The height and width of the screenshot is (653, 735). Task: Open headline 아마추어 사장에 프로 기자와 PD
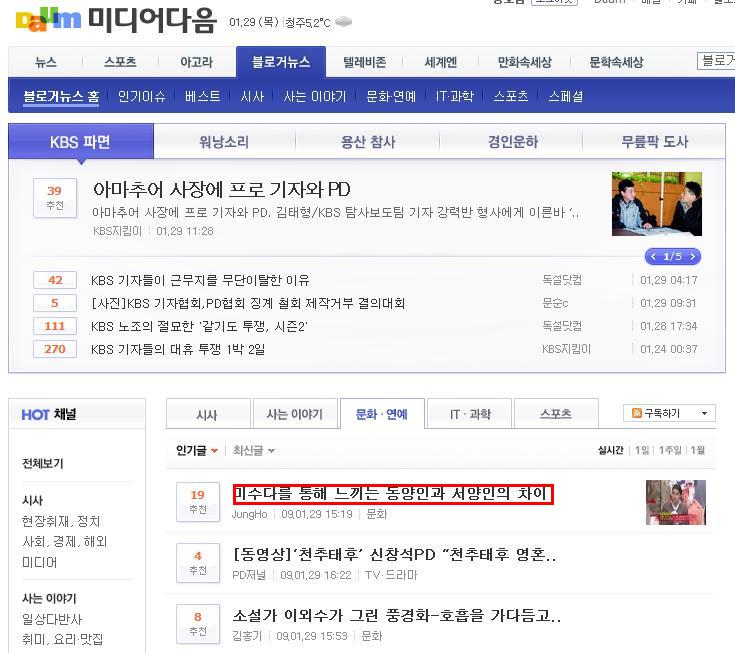222,189
